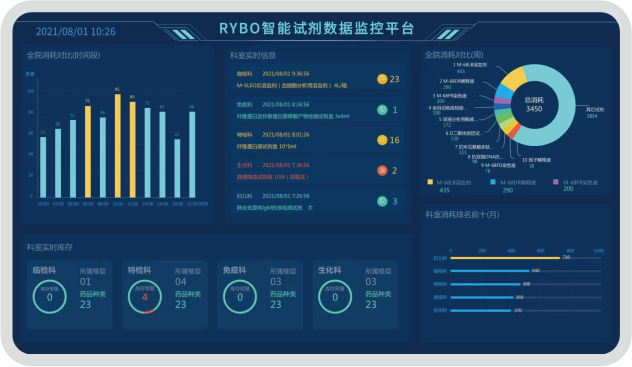Click the yellow bar valued 76
632x367 pixels.
point(88,151)
